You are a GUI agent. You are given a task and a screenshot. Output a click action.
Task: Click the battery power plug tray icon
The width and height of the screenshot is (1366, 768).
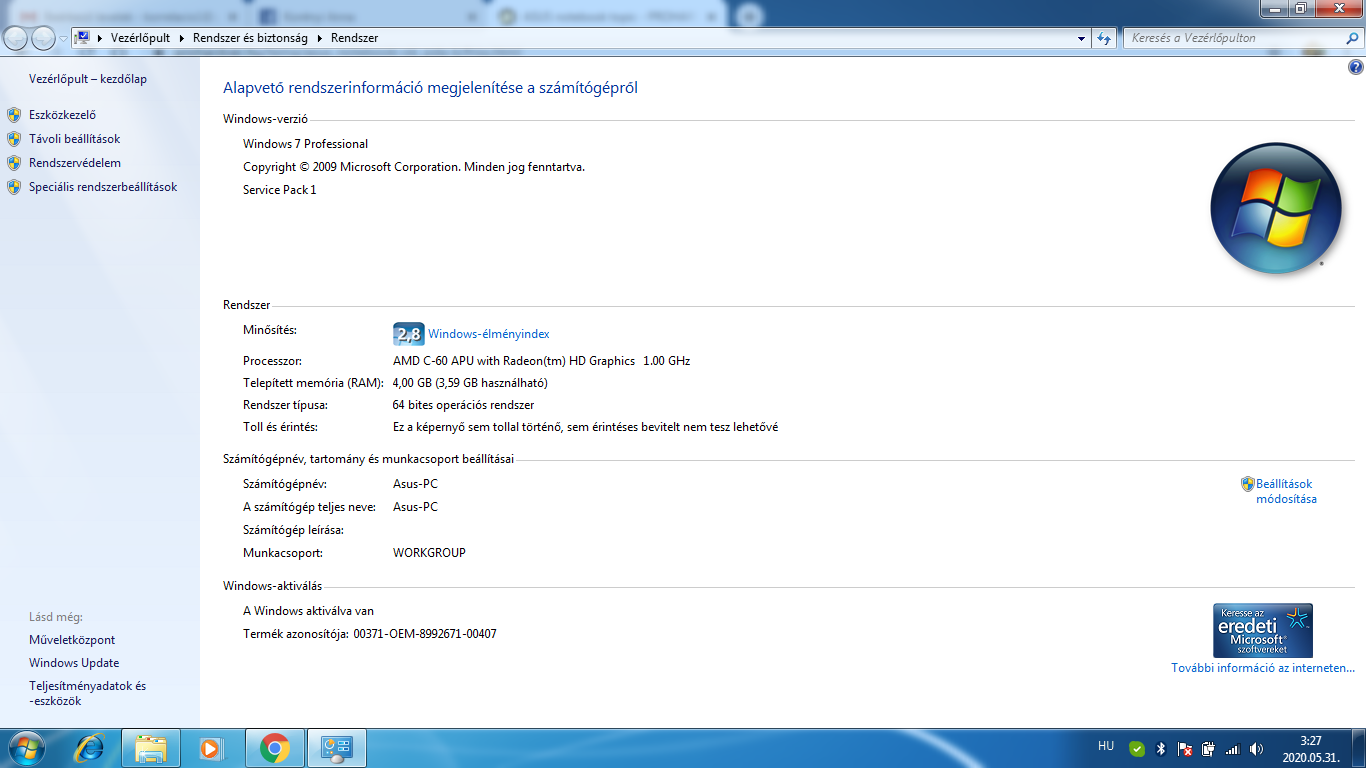(x=1208, y=748)
